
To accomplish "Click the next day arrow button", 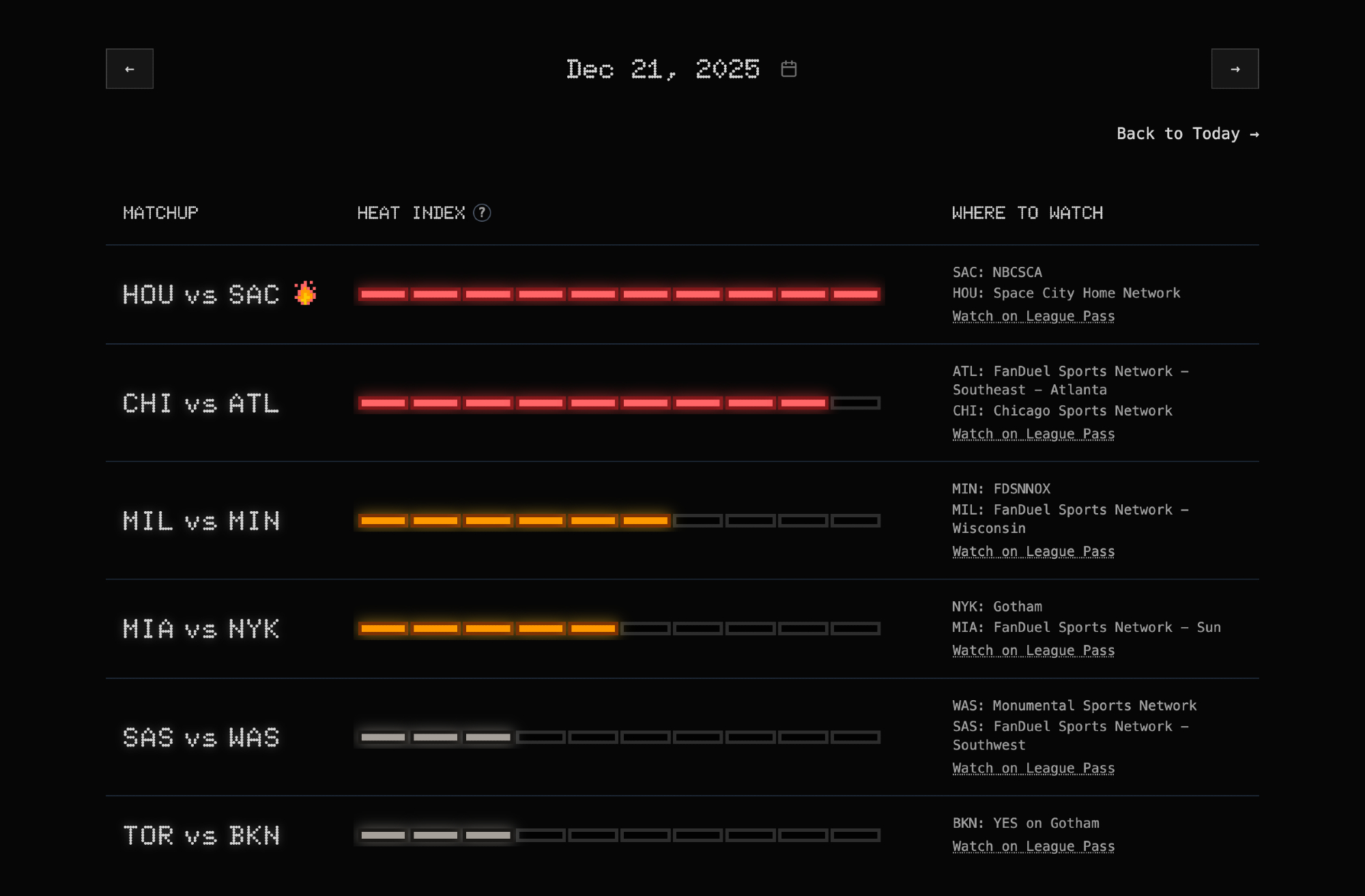I will point(1235,69).
